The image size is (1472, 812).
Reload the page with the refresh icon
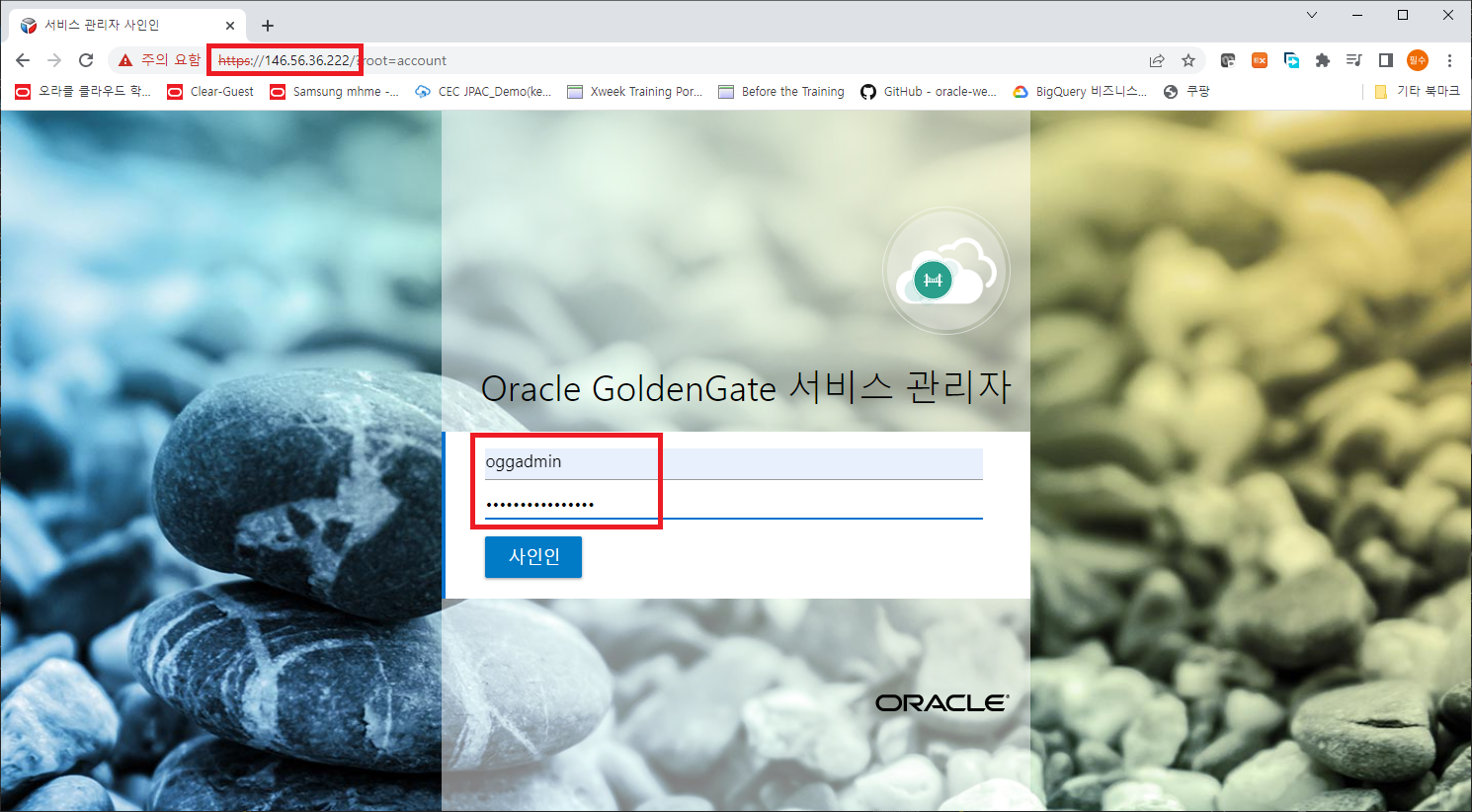[86, 60]
